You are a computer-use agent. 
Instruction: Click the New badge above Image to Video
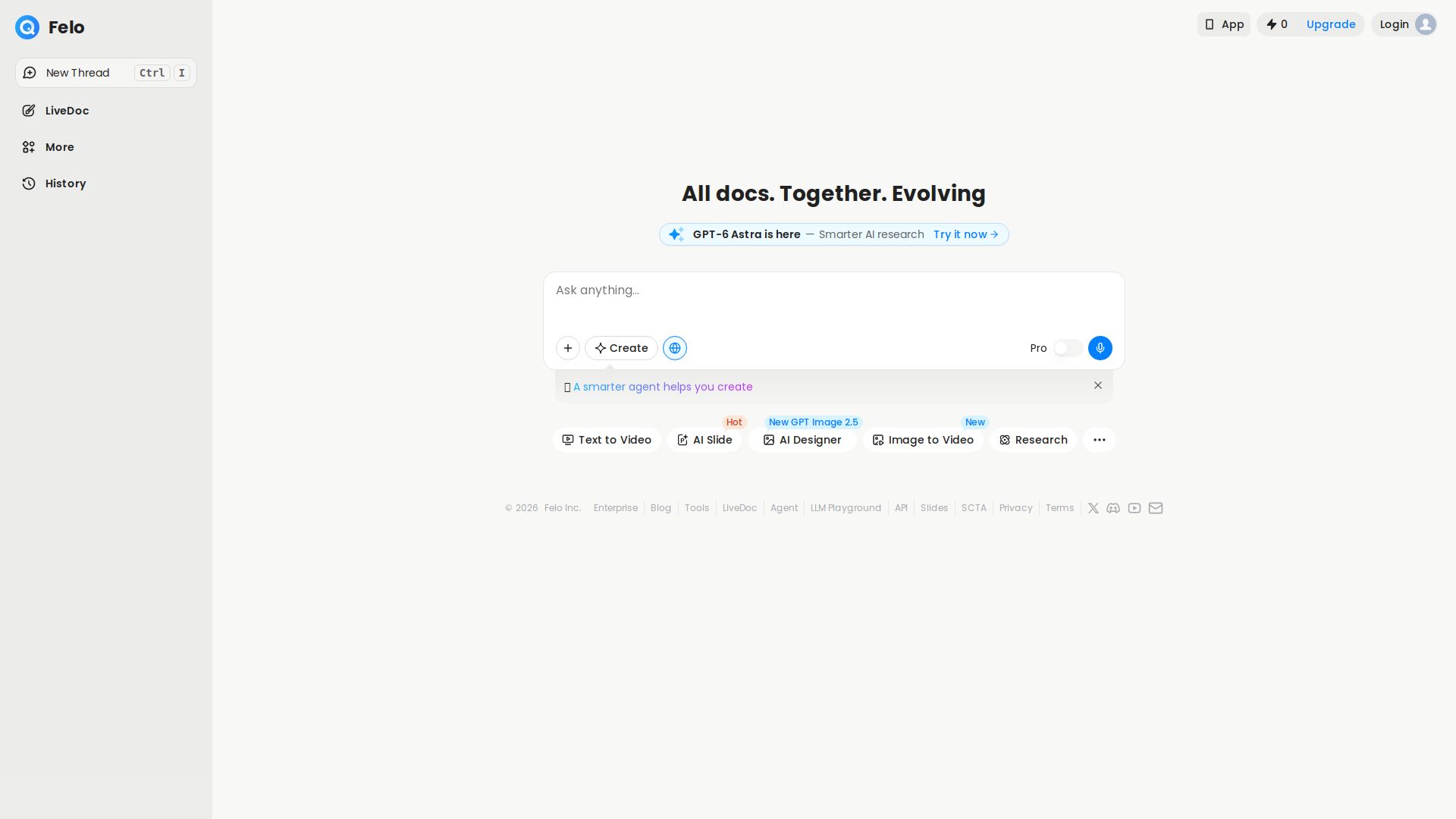pos(975,422)
